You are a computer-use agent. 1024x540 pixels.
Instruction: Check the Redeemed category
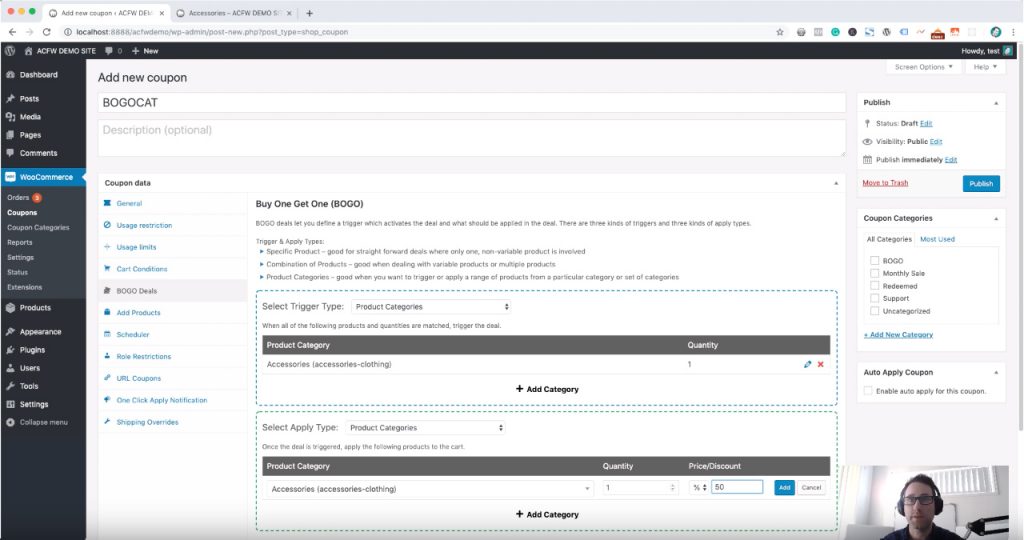pyautogui.click(x=874, y=285)
